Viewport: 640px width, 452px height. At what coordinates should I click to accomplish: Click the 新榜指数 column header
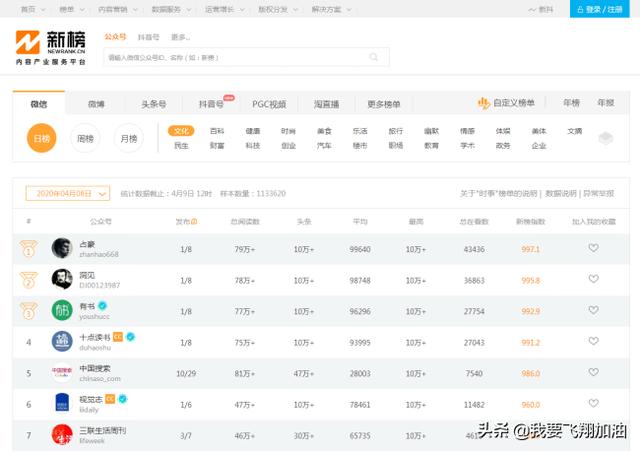click(x=530, y=222)
